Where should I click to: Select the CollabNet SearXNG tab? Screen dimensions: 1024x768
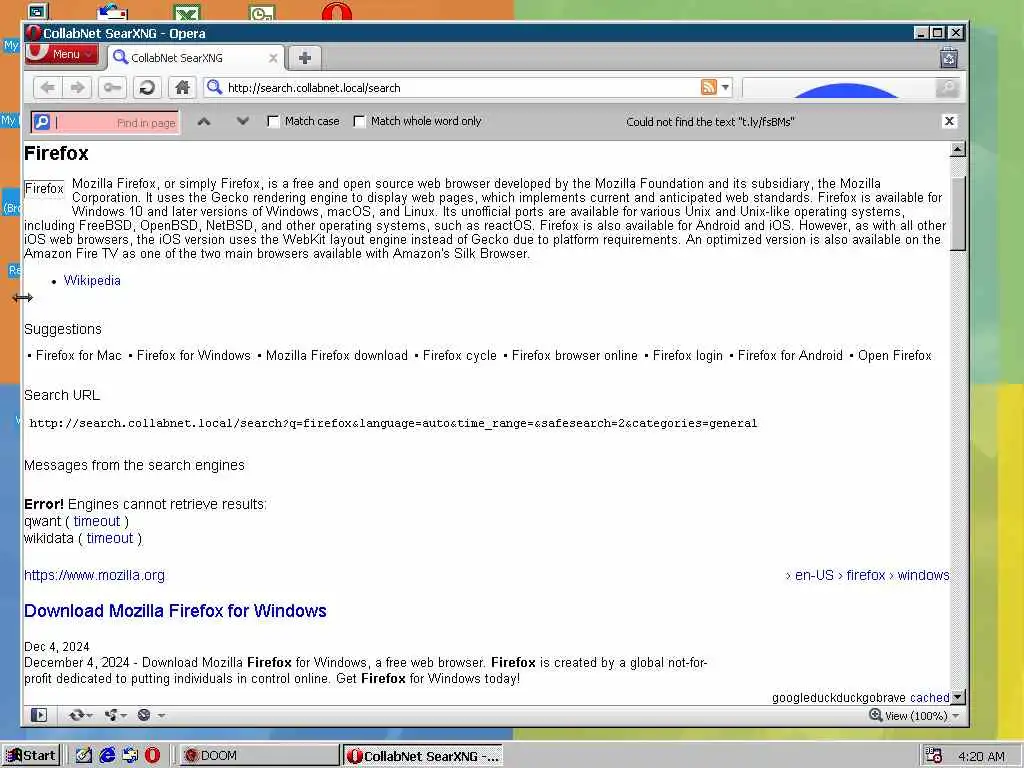pyautogui.click(x=195, y=58)
